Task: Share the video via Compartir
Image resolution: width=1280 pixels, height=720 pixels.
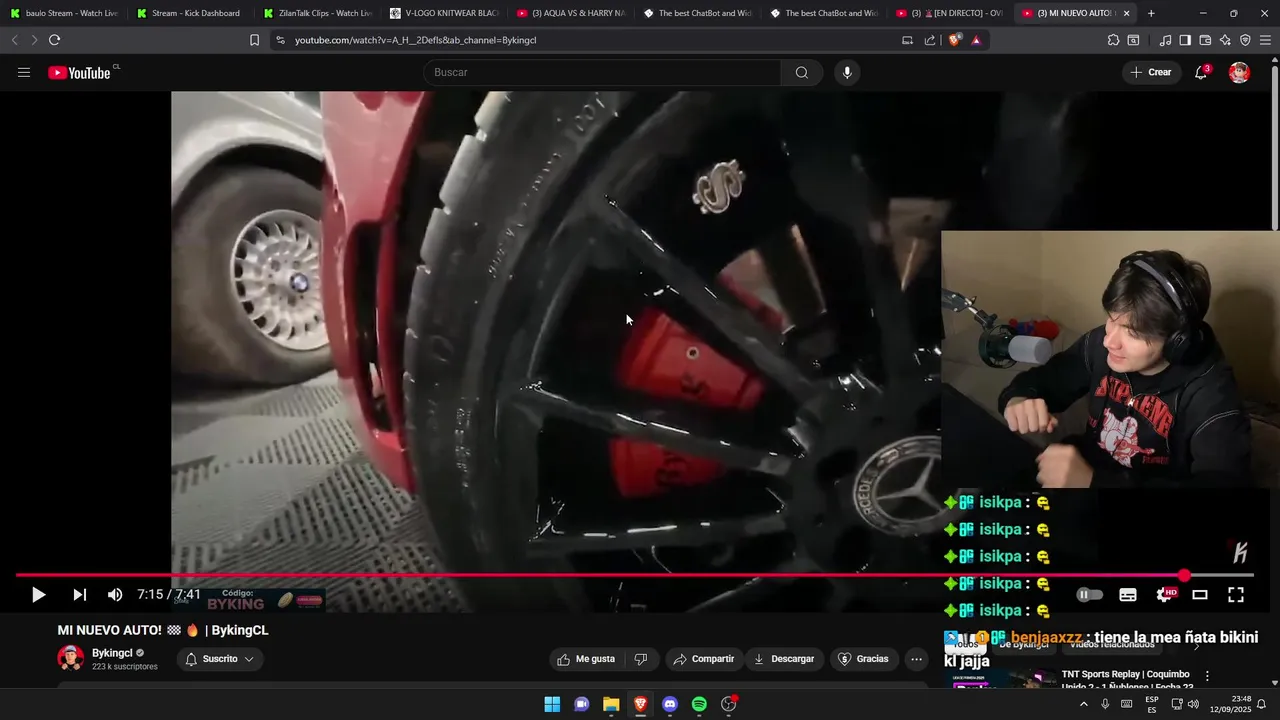Action: (704, 659)
